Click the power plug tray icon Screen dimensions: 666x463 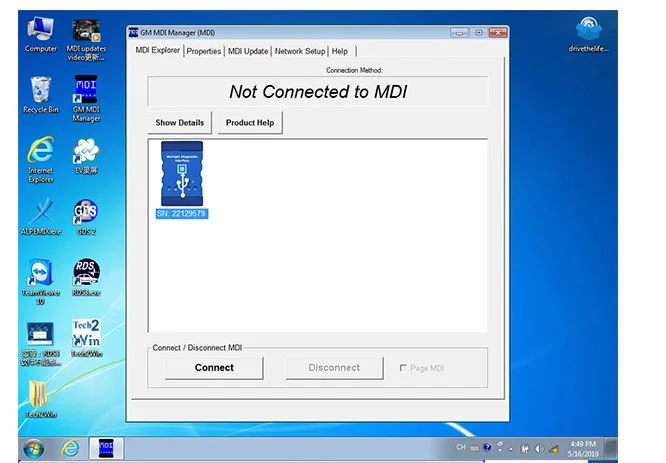tap(525, 449)
